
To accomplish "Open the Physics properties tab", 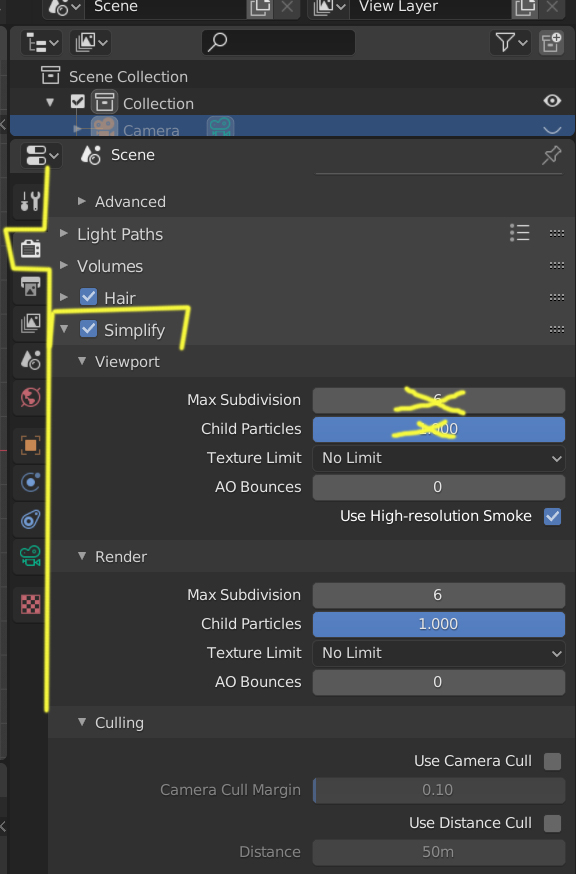I will point(30,482).
